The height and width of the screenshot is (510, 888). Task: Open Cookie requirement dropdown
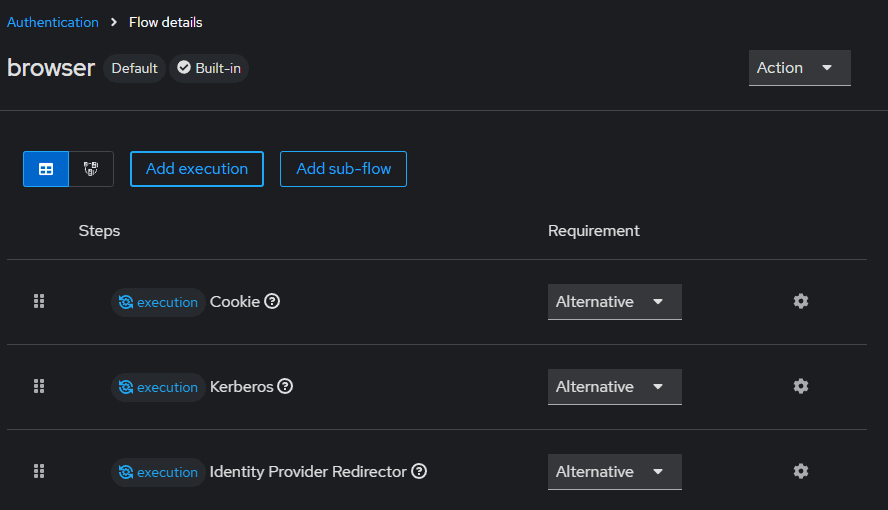click(x=614, y=302)
